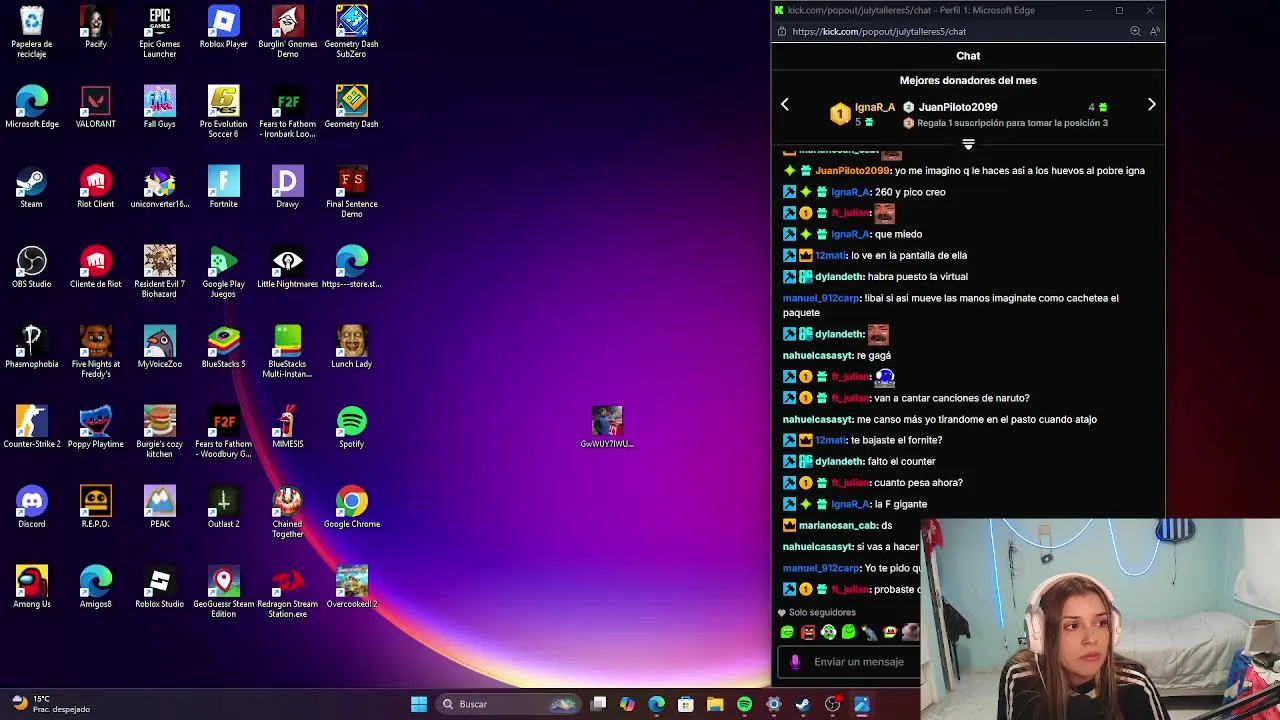Select the BlueStacks 5 desktop icon

[224, 347]
